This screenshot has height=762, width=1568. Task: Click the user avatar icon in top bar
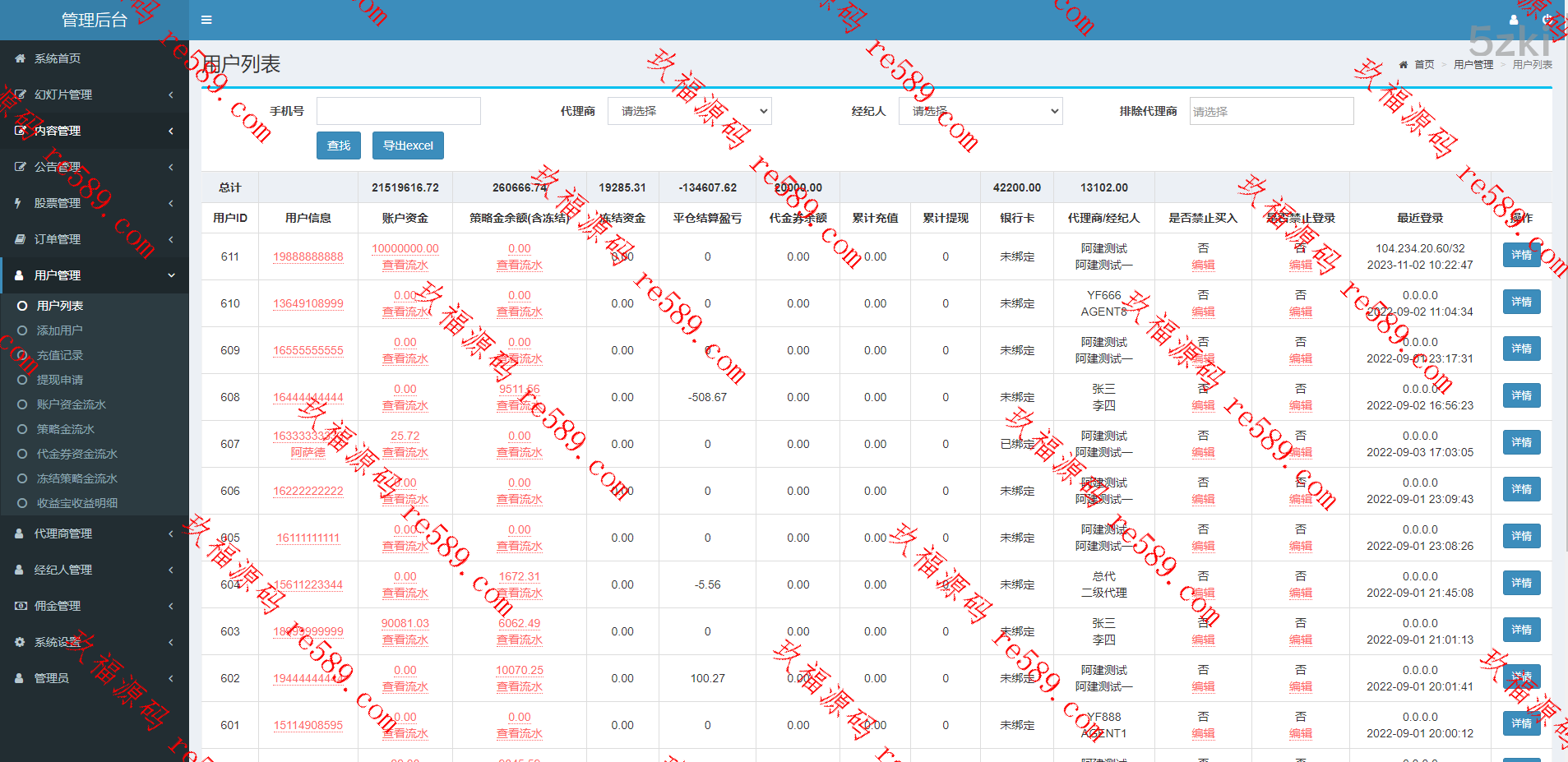pos(1514,20)
